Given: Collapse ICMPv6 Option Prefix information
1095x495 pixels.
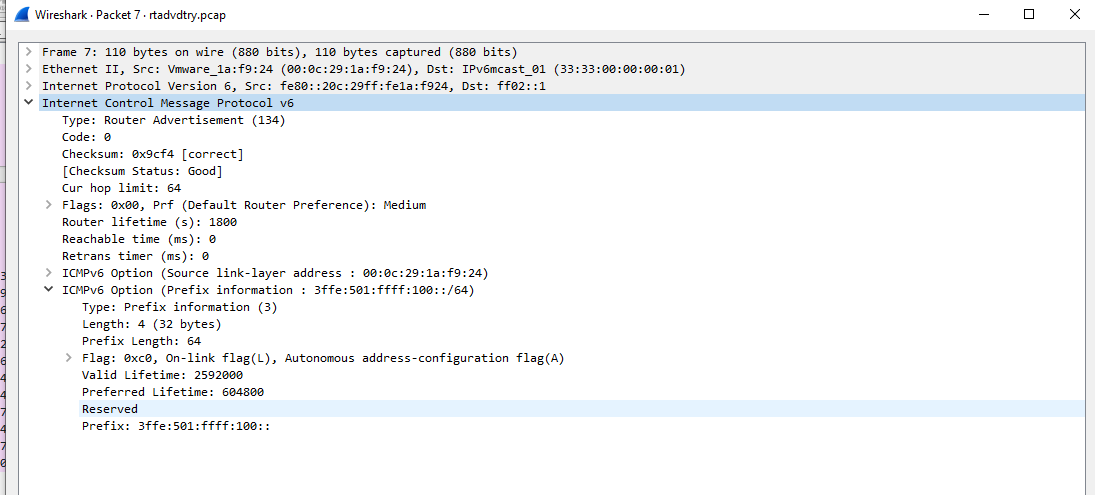Looking at the screenshot, I should click(x=50, y=290).
